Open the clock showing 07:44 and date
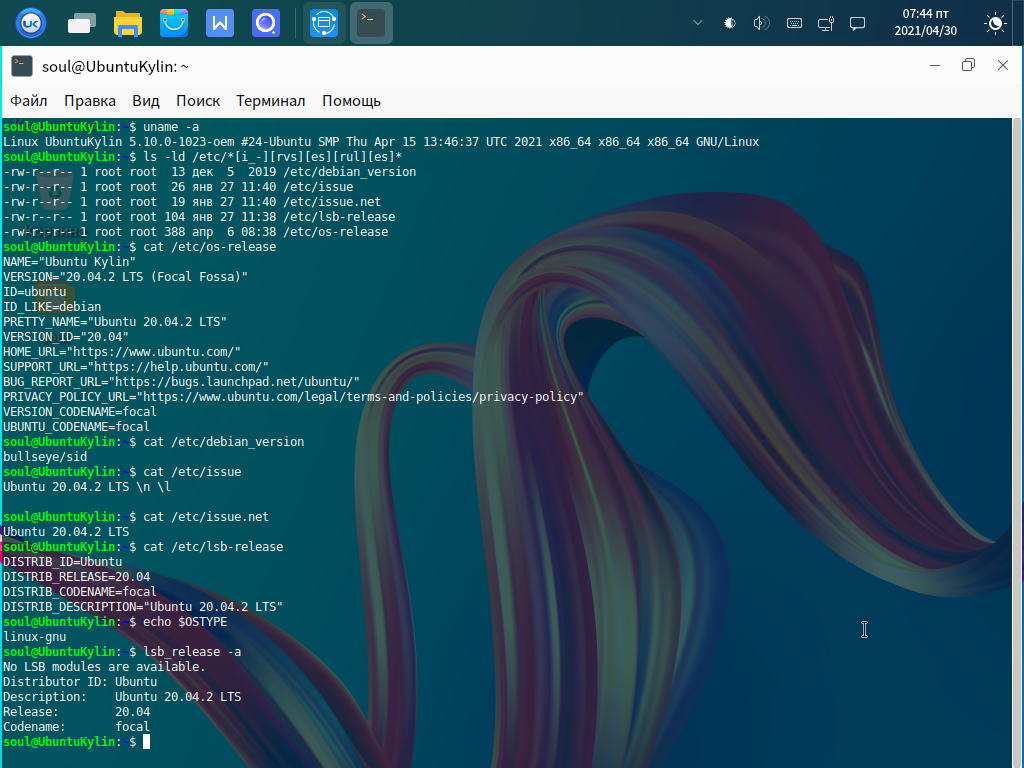 [x=925, y=22]
